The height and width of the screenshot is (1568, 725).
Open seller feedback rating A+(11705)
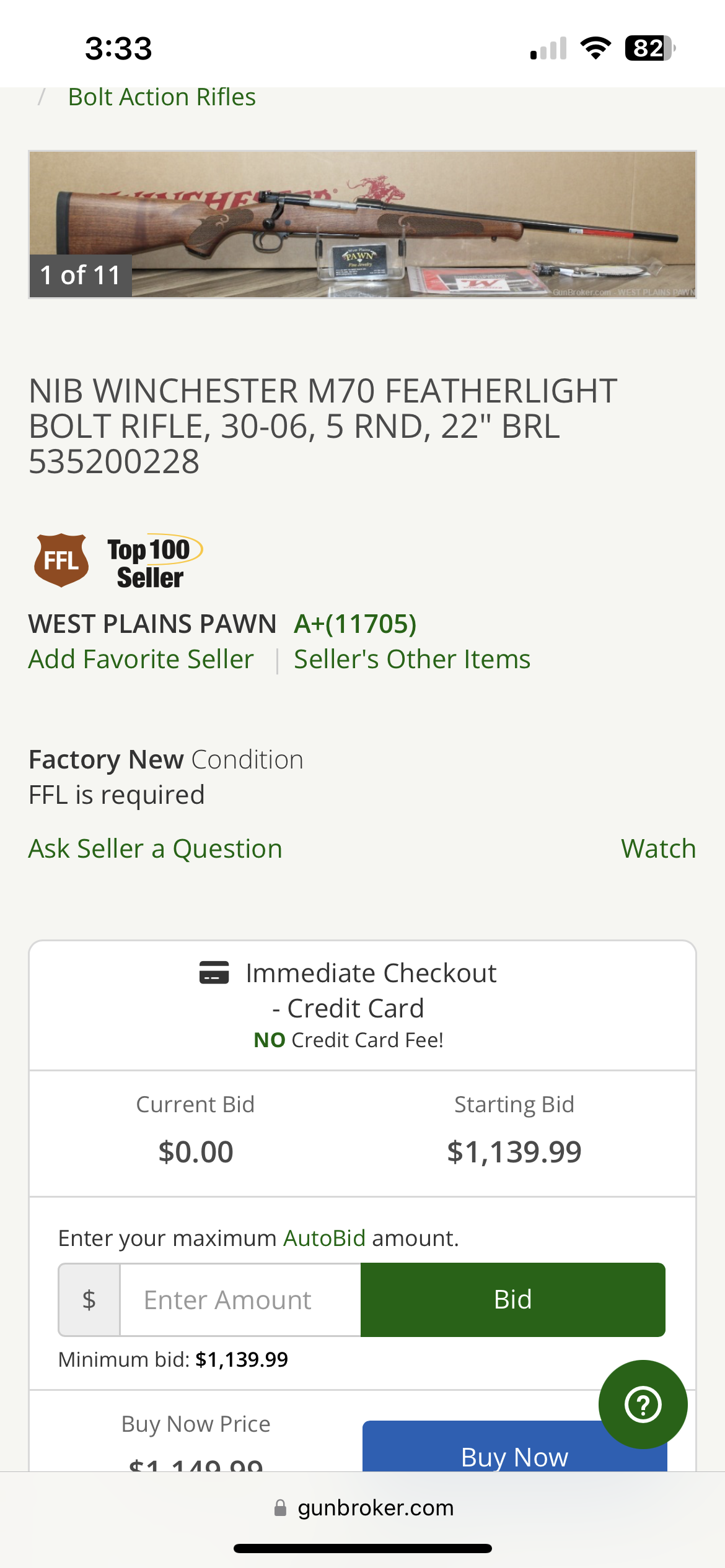click(355, 624)
